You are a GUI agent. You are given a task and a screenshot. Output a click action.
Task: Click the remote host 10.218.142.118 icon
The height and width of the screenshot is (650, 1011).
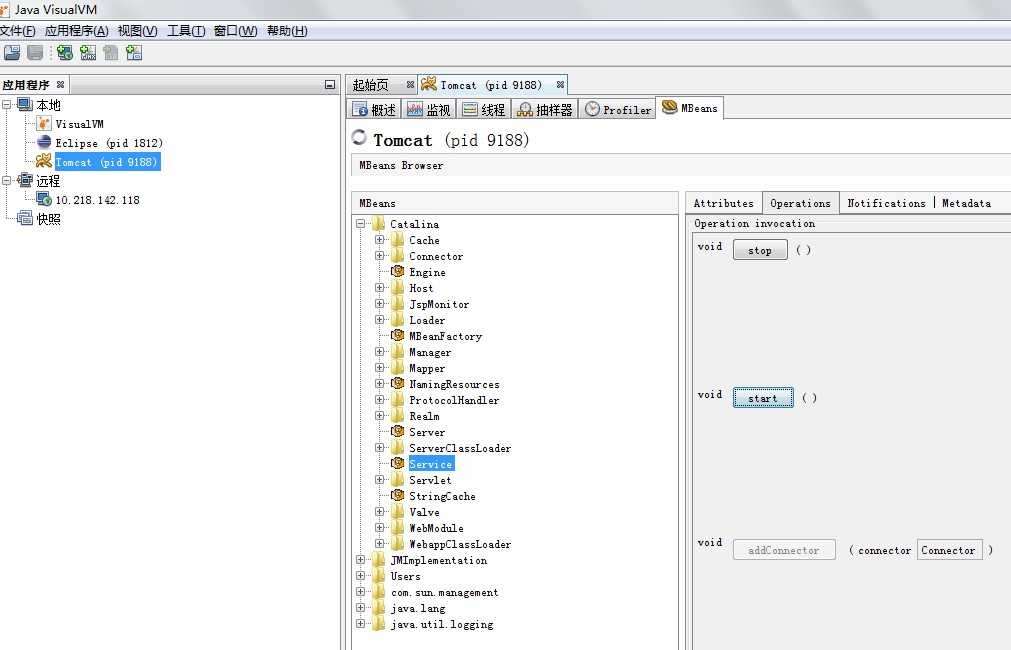point(44,199)
